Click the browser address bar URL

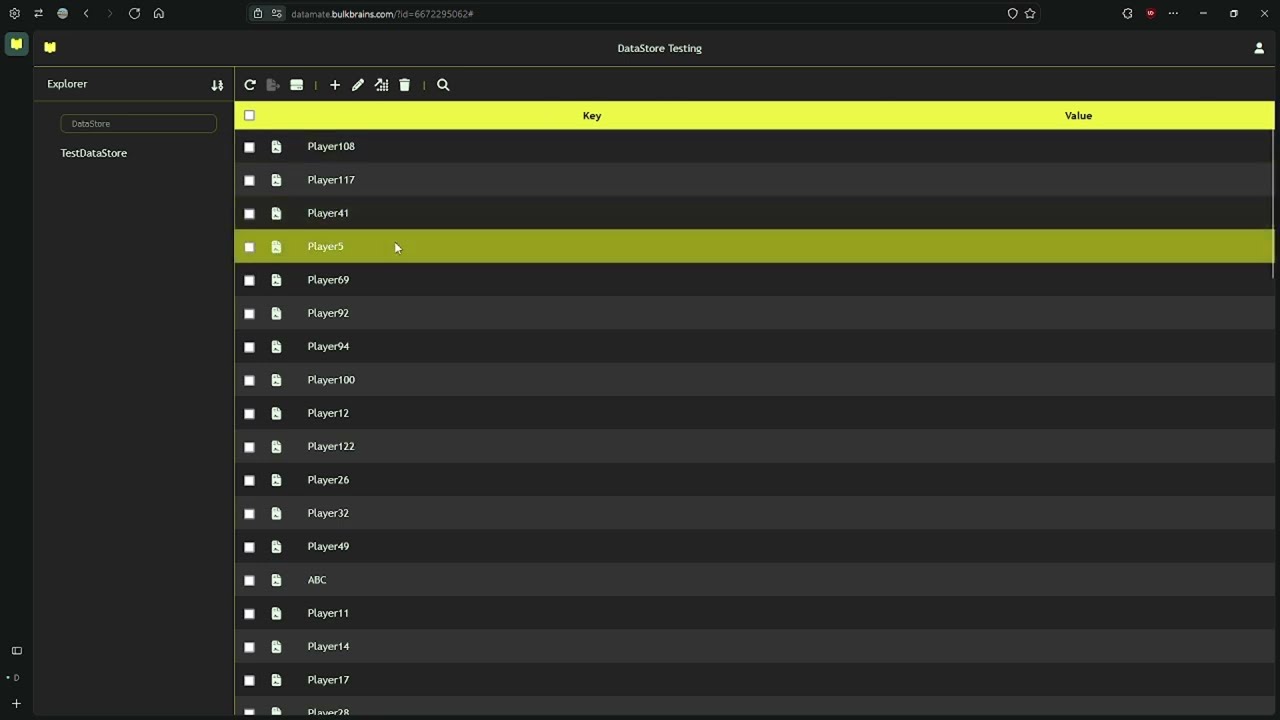[382, 14]
